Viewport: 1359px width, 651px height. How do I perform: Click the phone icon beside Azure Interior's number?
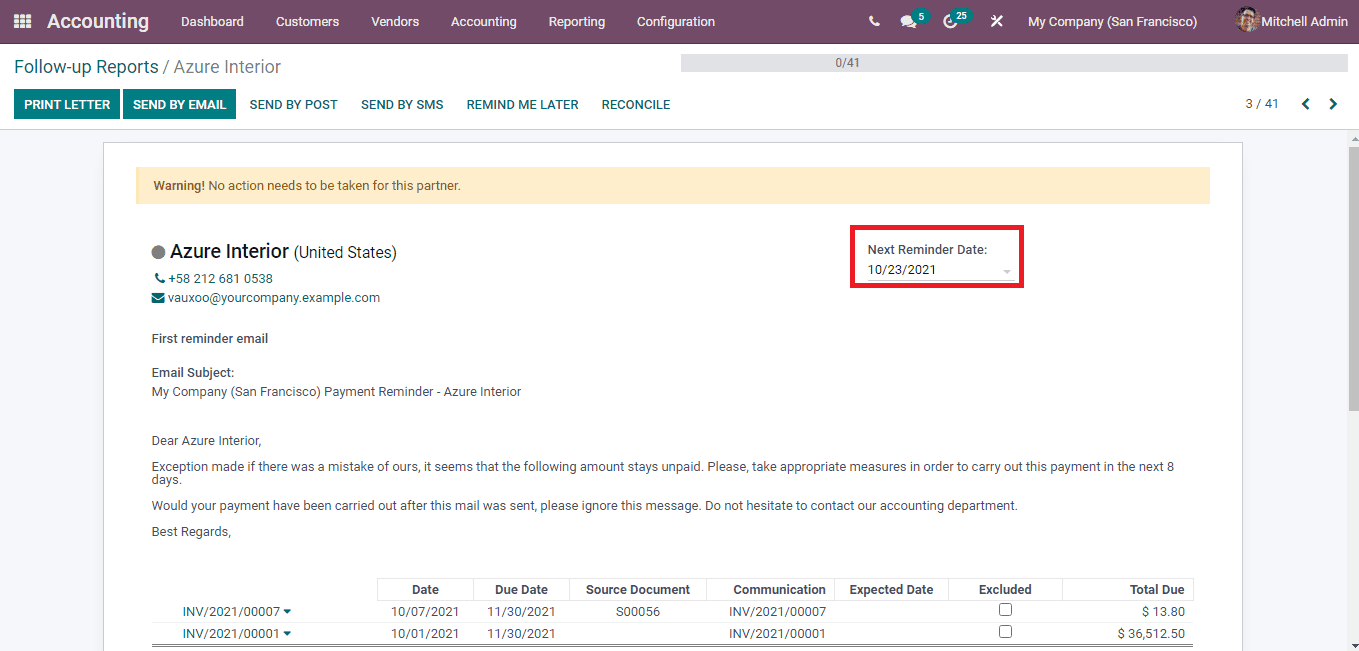click(159, 278)
